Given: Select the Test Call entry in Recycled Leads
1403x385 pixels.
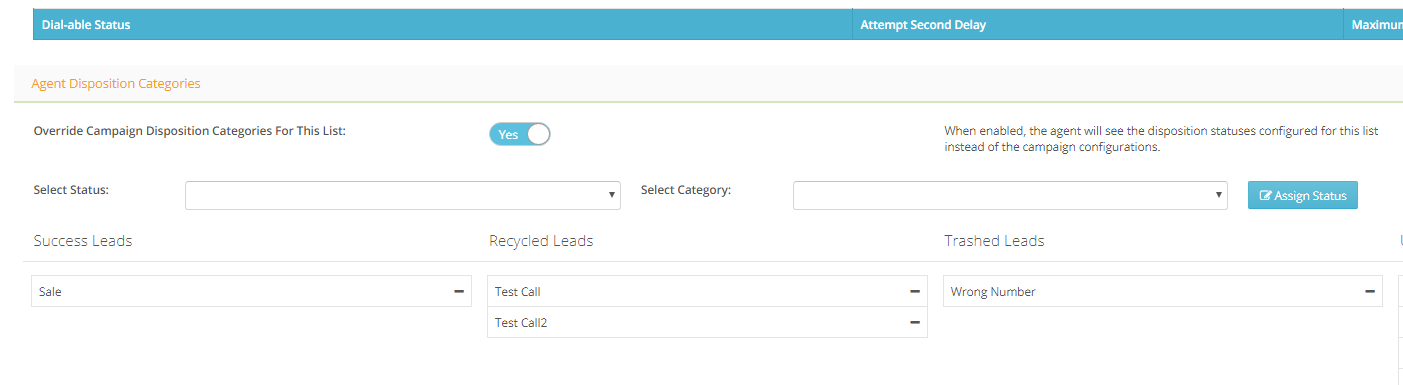Looking at the screenshot, I should coord(707,291).
